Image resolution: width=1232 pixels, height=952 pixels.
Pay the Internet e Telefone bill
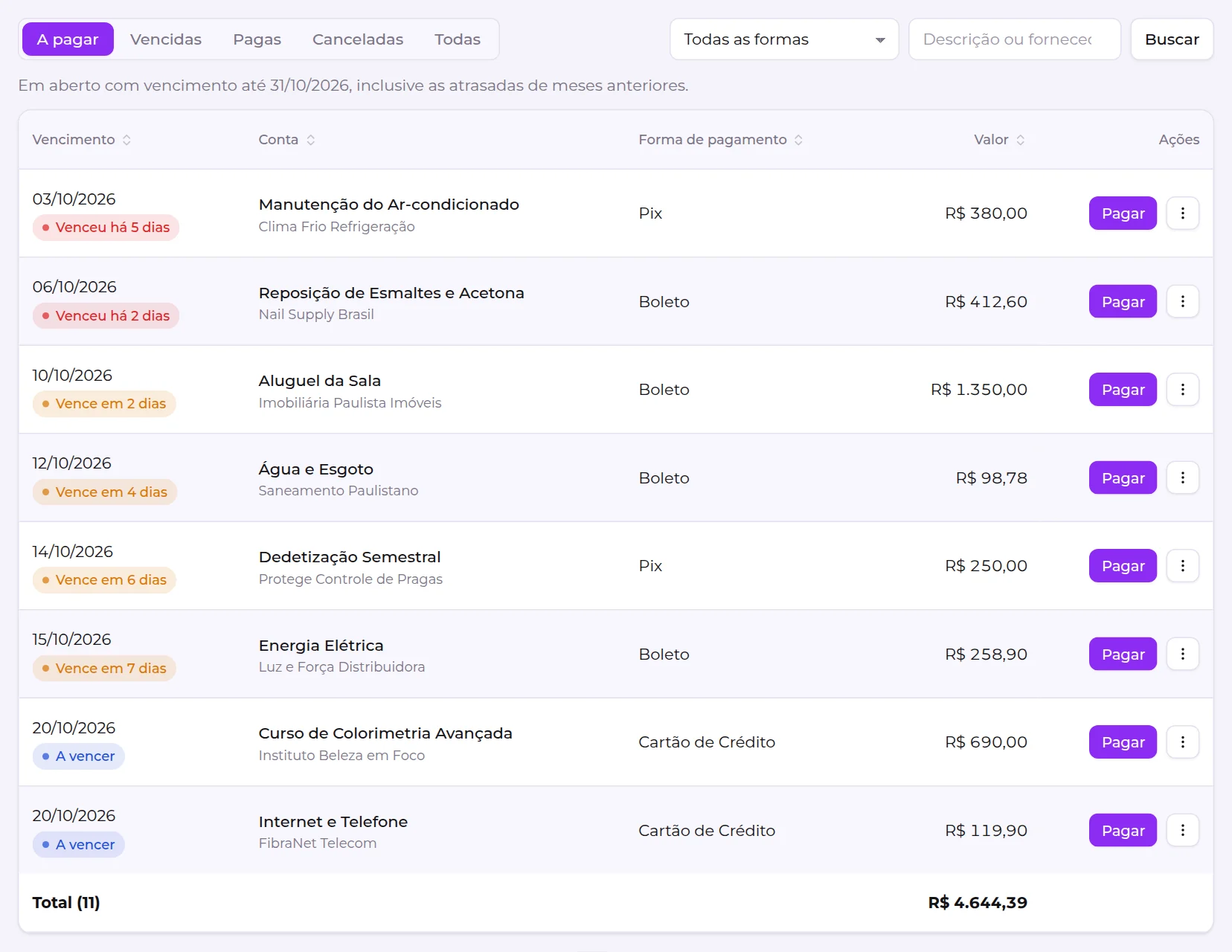1123,830
